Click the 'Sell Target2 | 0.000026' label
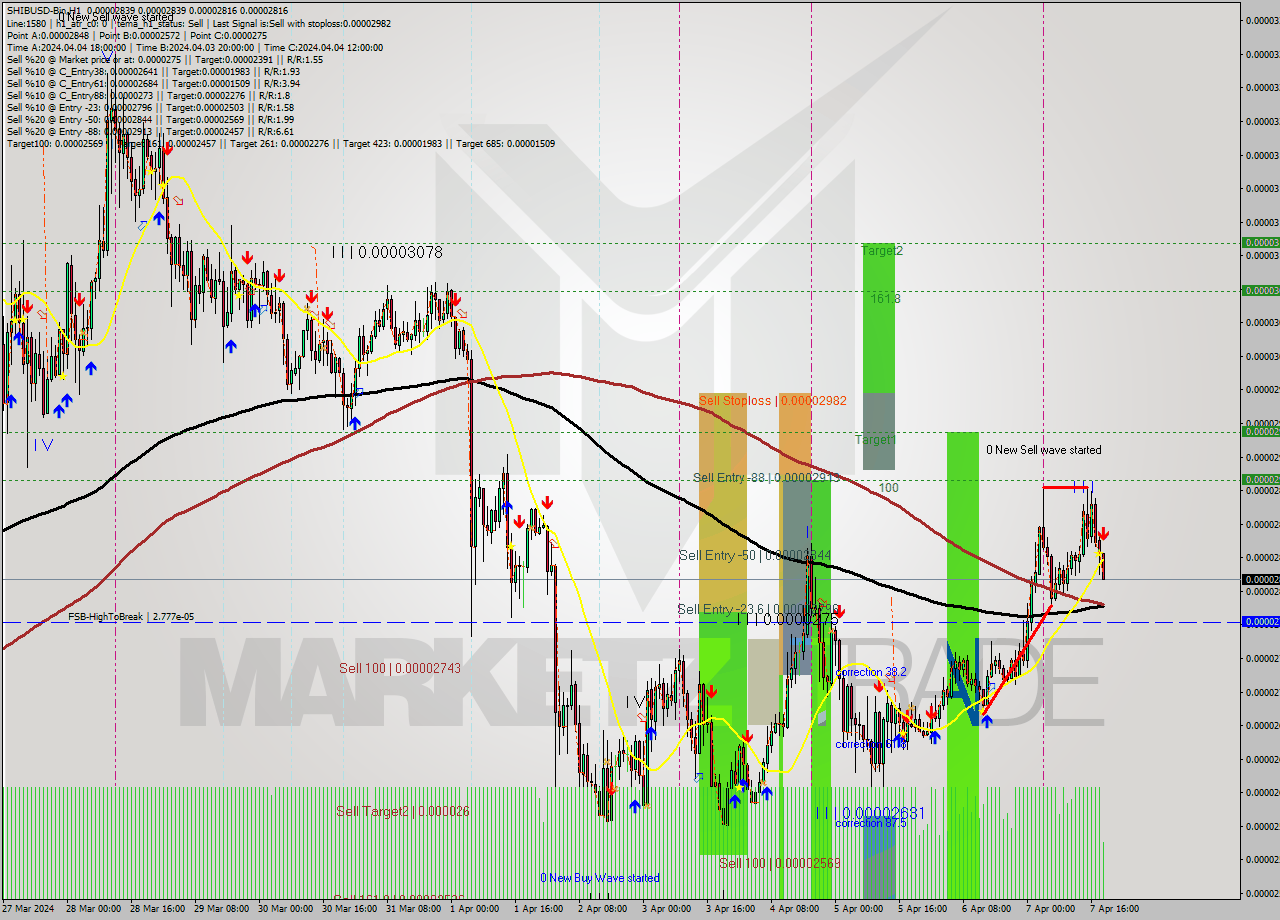Viewport: 1280px width, 920px height. (x=403, y=811)
